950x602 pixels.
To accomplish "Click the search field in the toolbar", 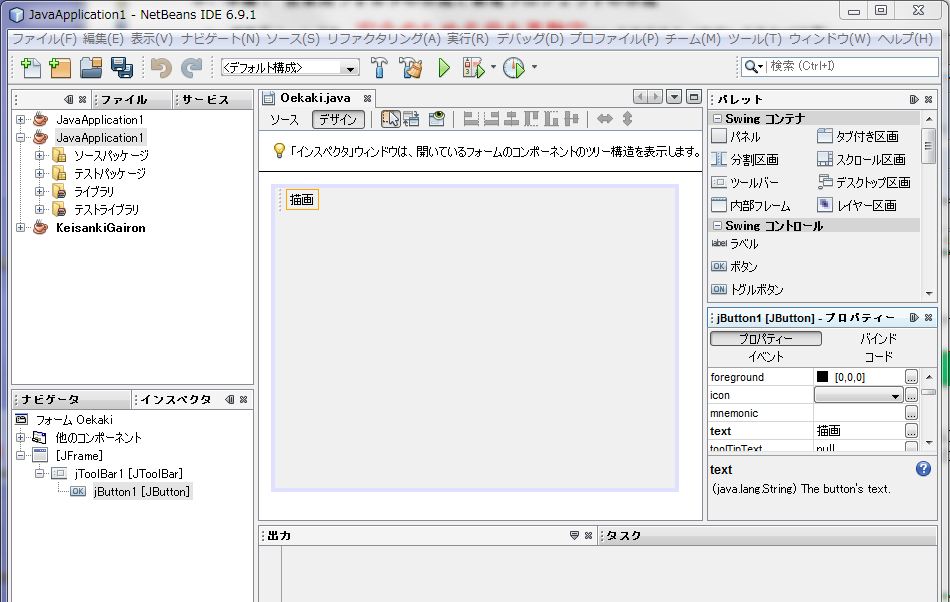I will (850, 67).
